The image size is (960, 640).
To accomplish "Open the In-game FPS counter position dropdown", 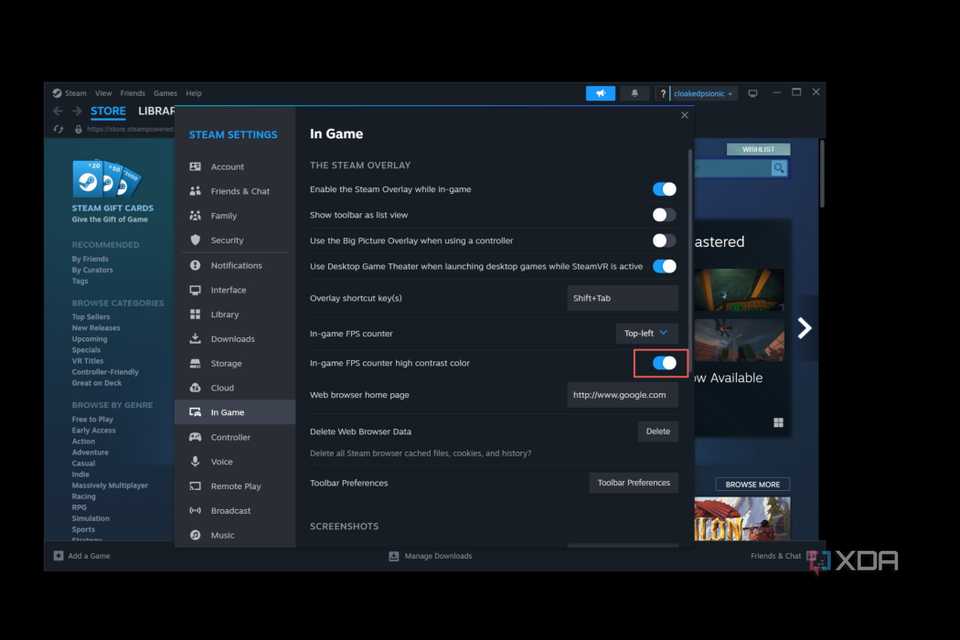I will (x=646, y=333).
